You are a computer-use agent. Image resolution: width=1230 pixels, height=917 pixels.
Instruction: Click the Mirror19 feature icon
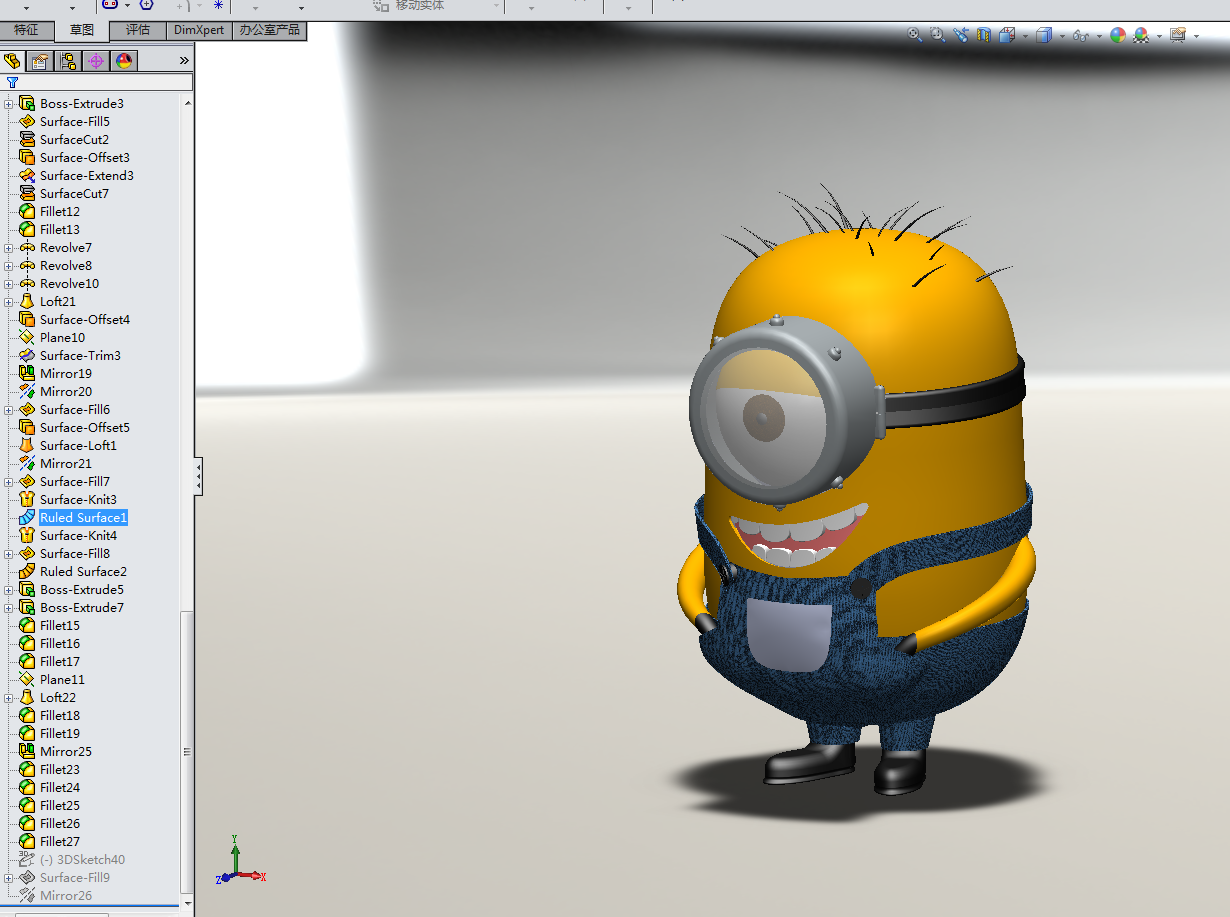tap(27, 374)
